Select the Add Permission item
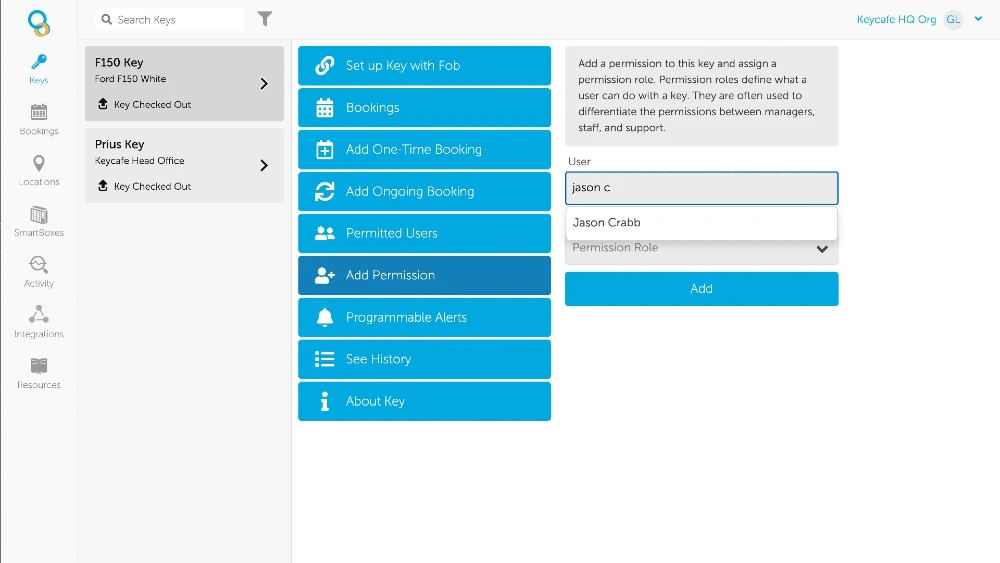This screenshot has width=1000, height=563. click(x=424, y=275)
